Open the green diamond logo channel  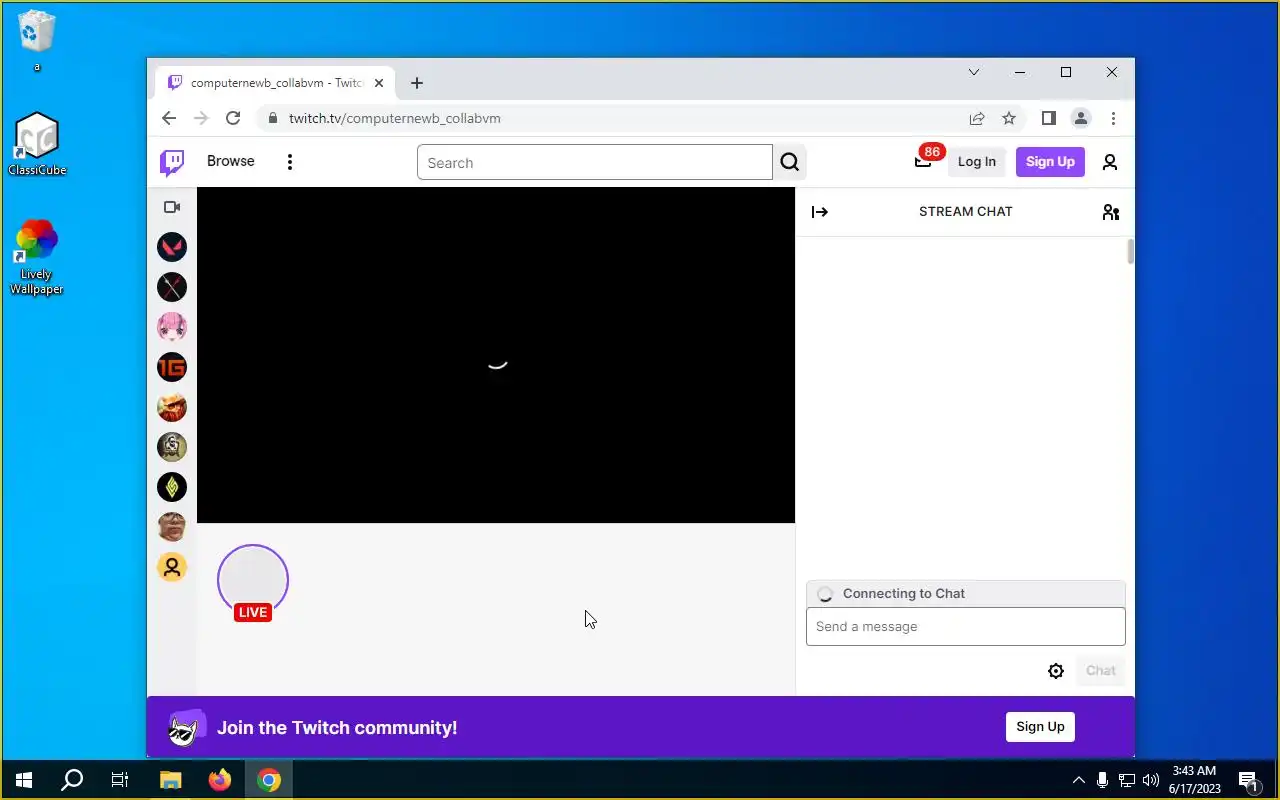172,487
